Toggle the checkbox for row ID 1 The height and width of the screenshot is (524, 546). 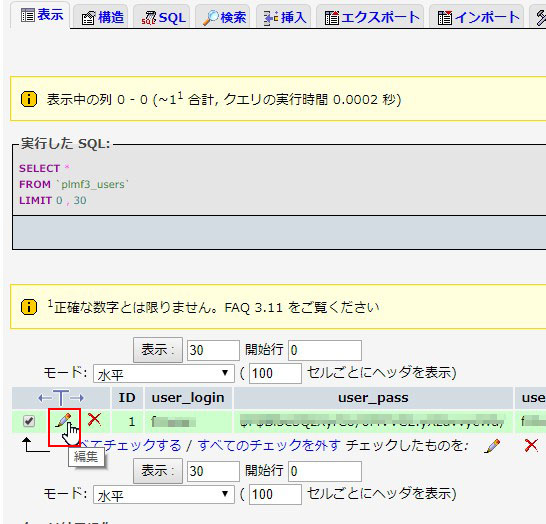point(29,421)
